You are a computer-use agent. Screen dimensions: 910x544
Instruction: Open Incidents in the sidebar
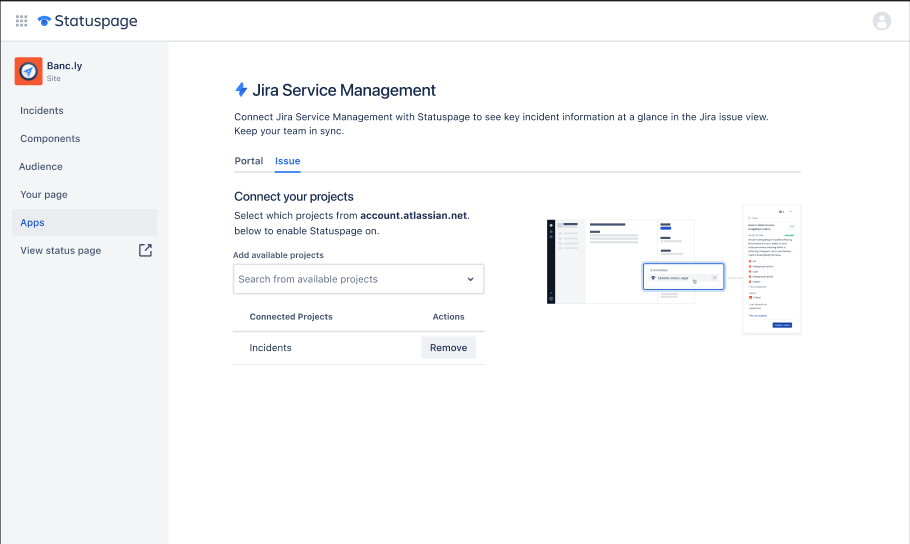(42, 110)
